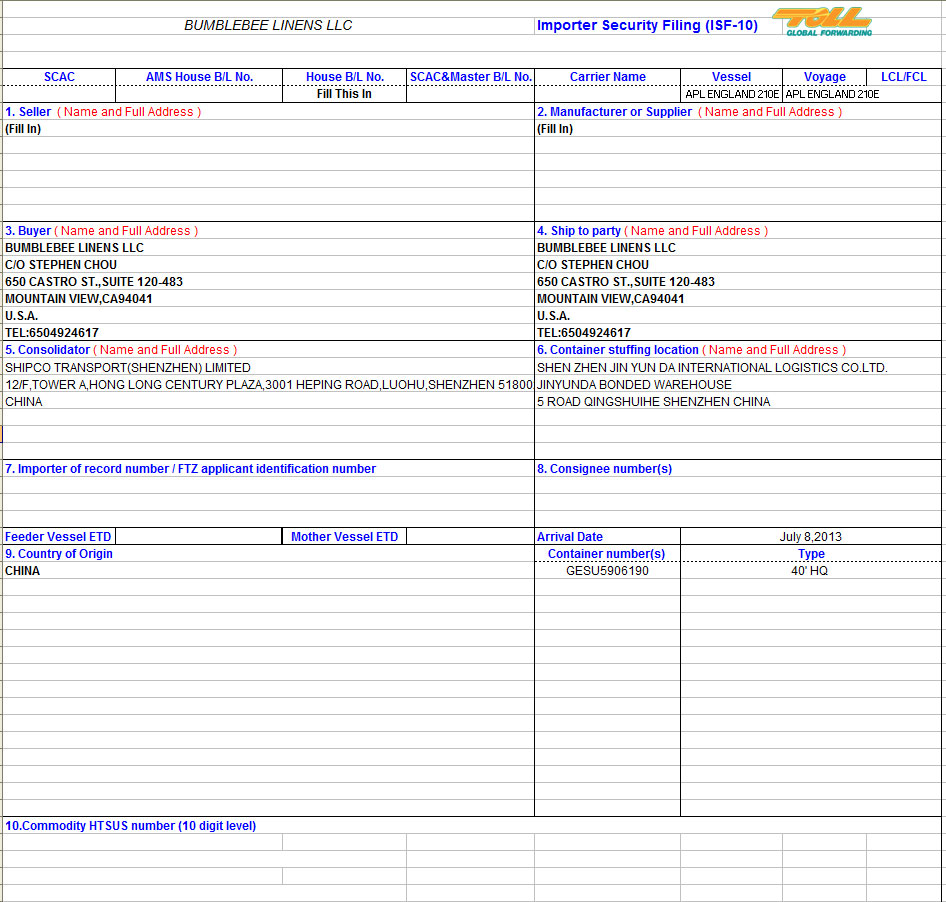Click the '3. Buyer' section heading
The width and height of the screenshot is (946, 902).
(x=101, y=230)
